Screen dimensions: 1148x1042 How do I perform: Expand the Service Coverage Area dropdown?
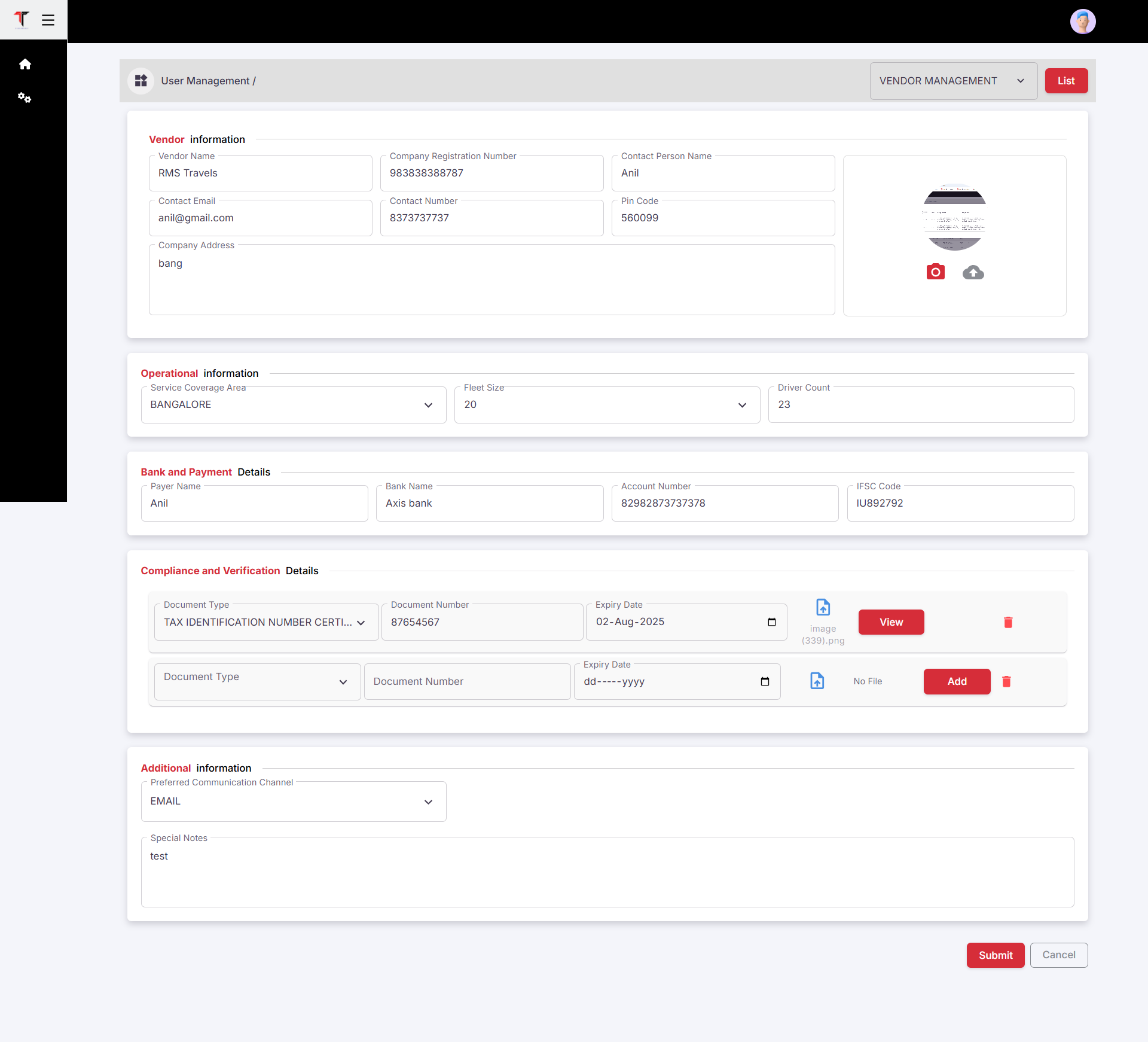point(294,405)
